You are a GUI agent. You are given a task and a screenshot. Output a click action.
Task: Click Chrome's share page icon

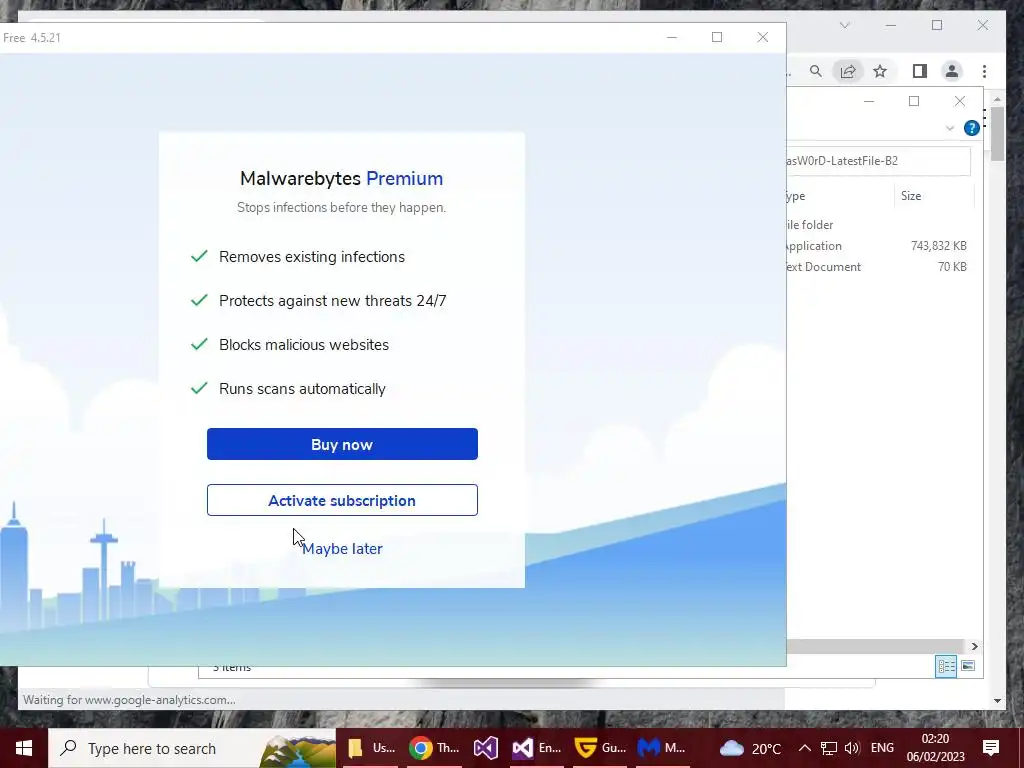[x=848, y=71]
